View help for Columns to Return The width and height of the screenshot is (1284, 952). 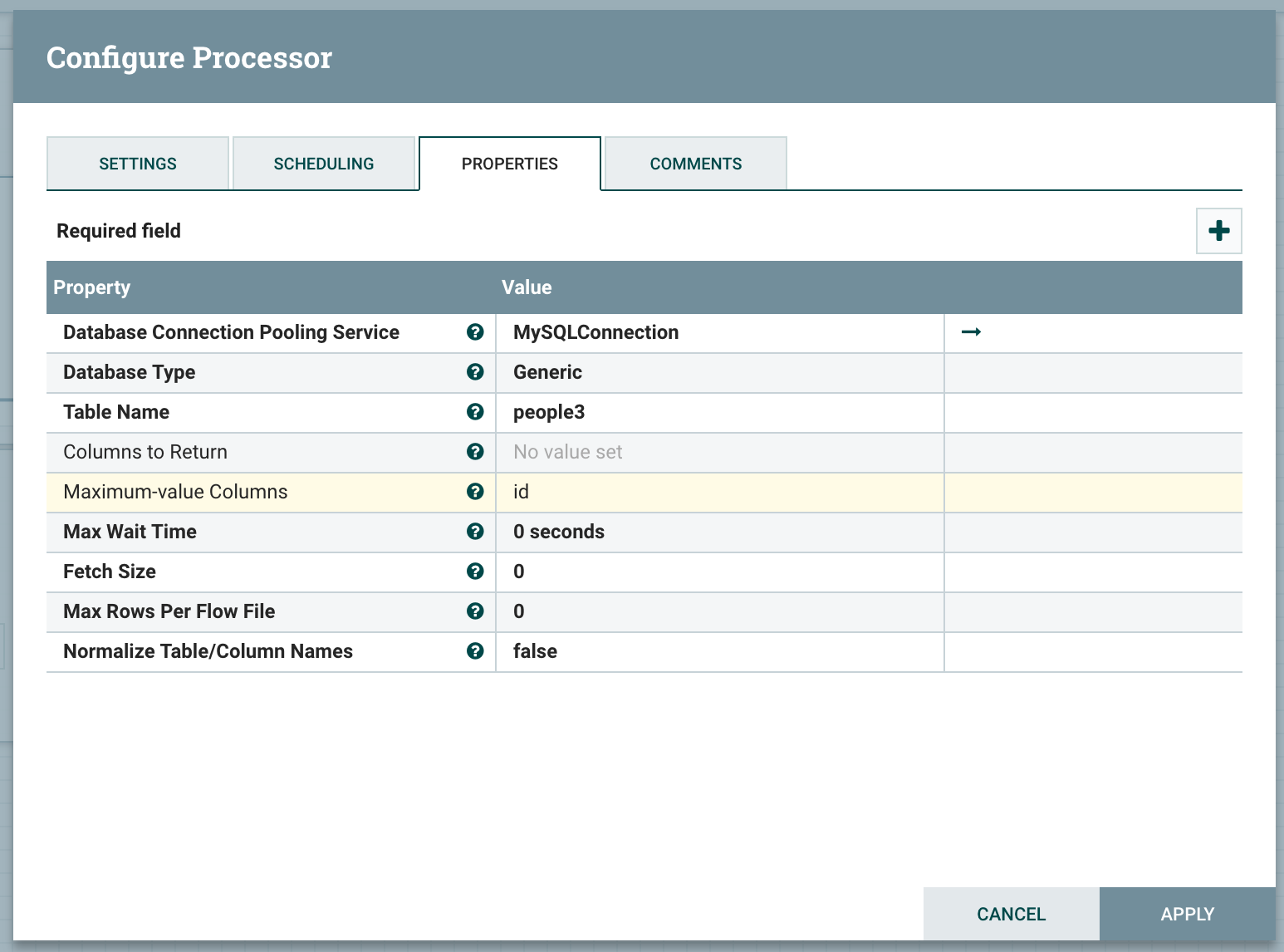coord(475,452)
